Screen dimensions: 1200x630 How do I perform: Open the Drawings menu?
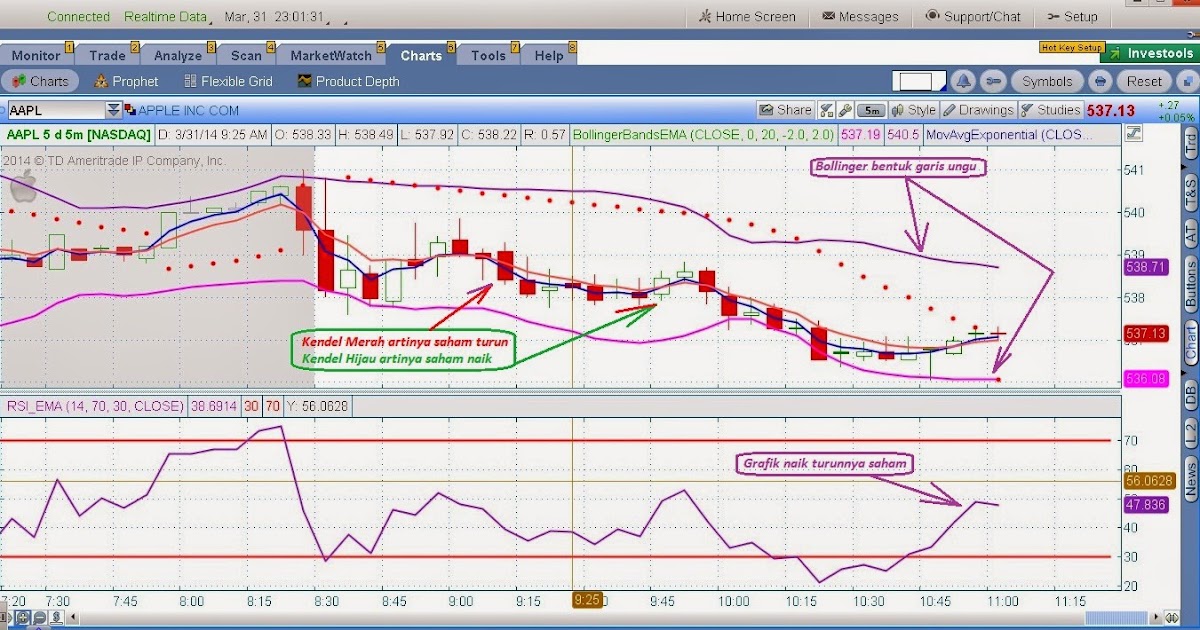coord(979,110)
